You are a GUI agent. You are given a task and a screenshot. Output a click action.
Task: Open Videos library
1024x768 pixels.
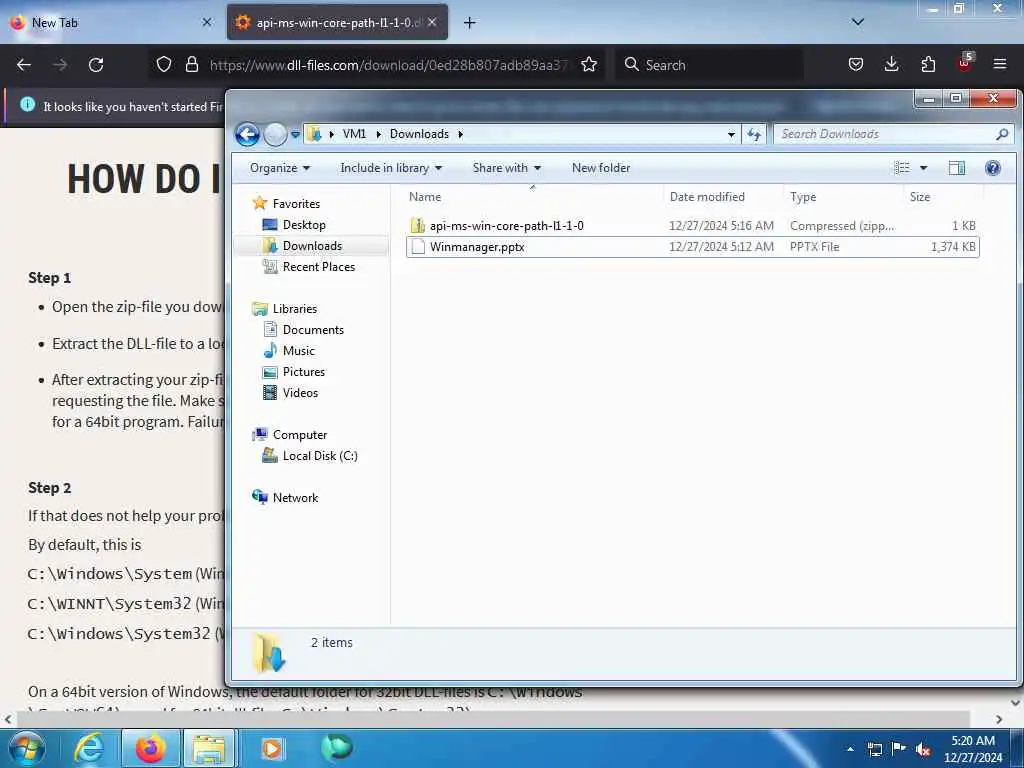click(300, 392)
